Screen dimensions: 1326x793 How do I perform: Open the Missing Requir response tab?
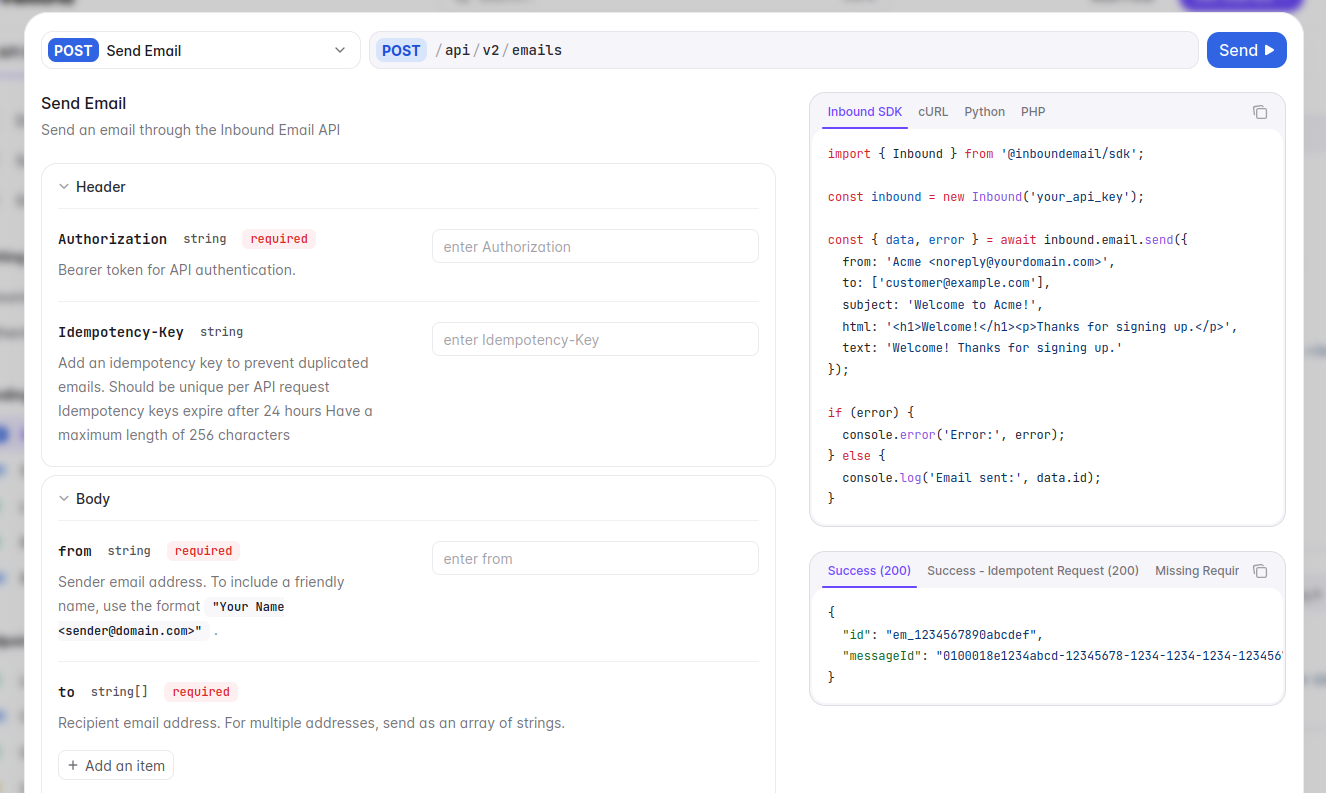point(1197,571)
